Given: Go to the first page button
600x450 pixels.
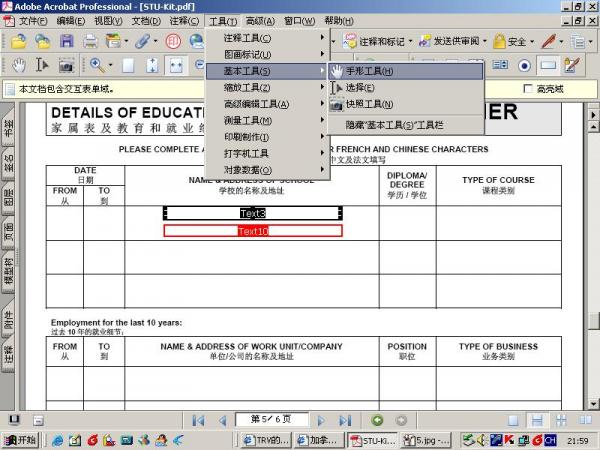Looking at the screenshot, I should (x=198, y=420).
